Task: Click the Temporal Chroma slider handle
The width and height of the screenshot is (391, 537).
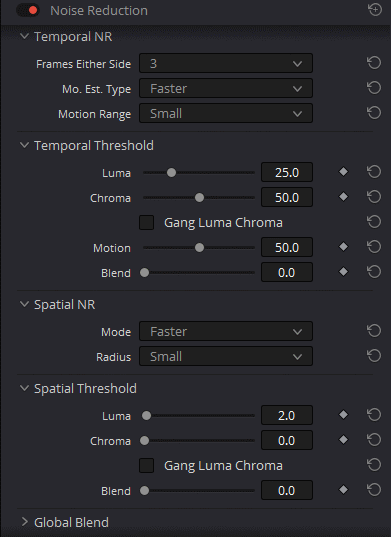Action: tap(199, 198)
